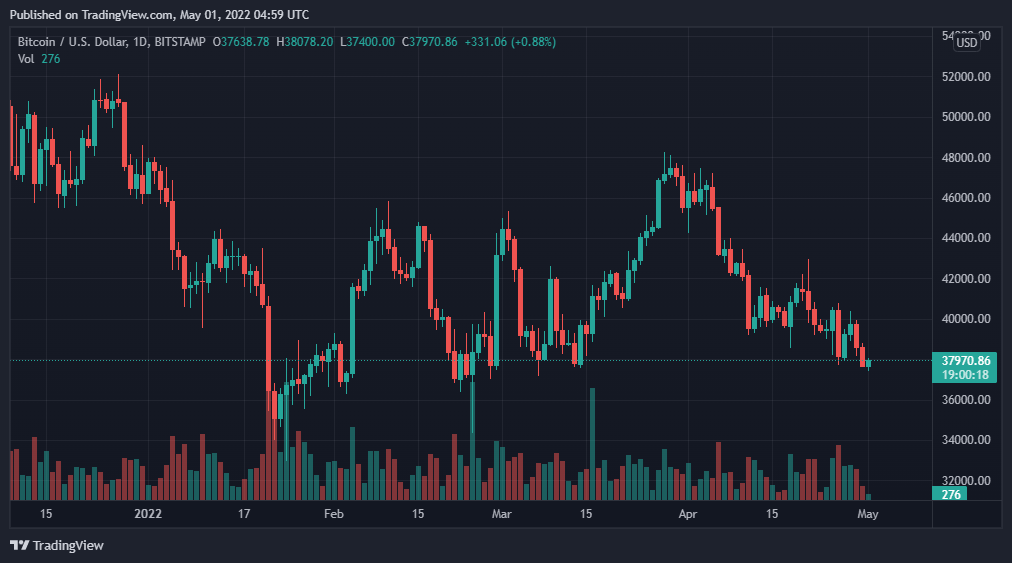Click the 46000.00 price axis label
The width and height of the screenshot is (1012, 563).
pyautogui.click(x=966, y=198)
